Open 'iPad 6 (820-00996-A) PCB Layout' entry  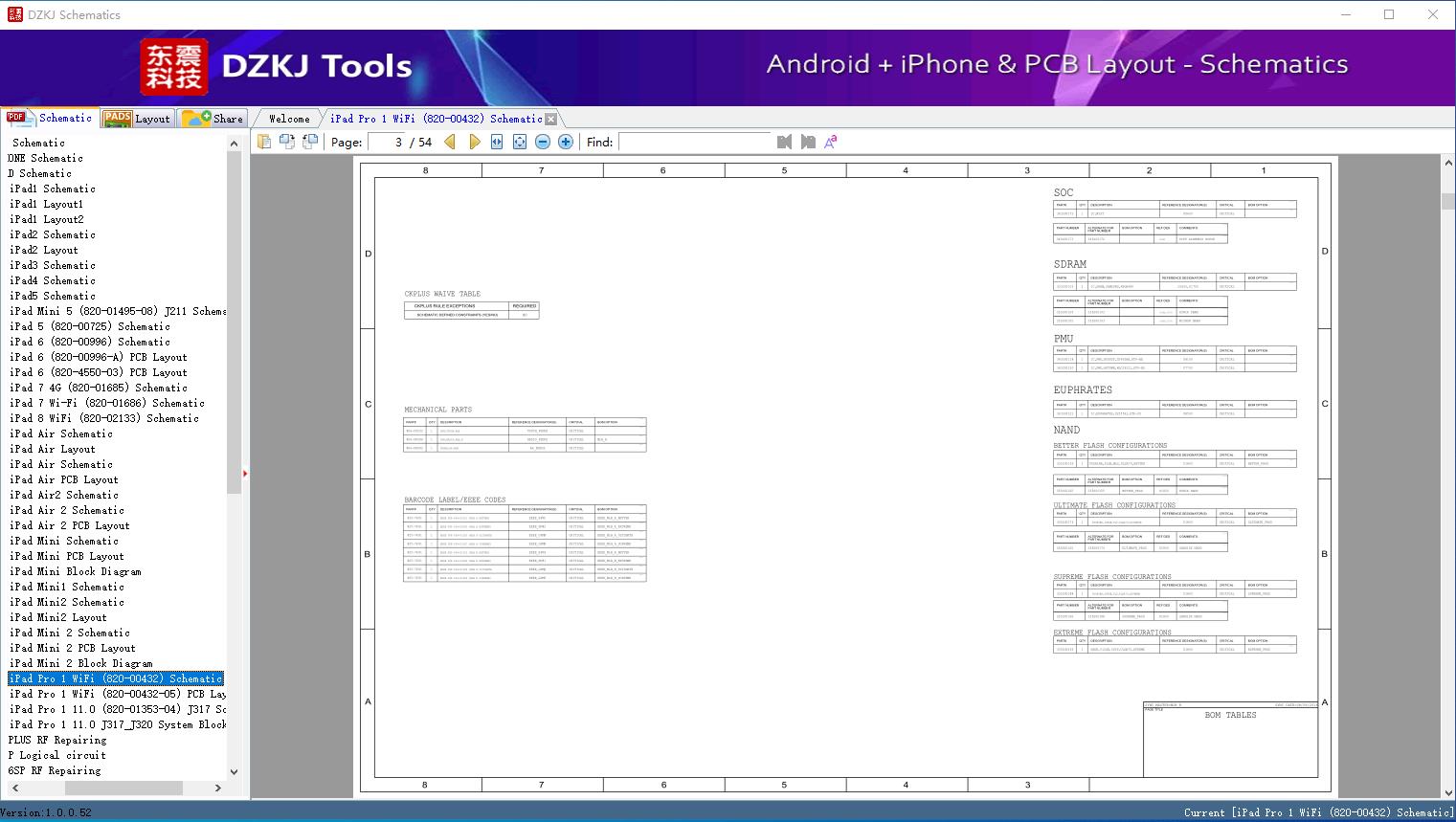pos(99,357)
